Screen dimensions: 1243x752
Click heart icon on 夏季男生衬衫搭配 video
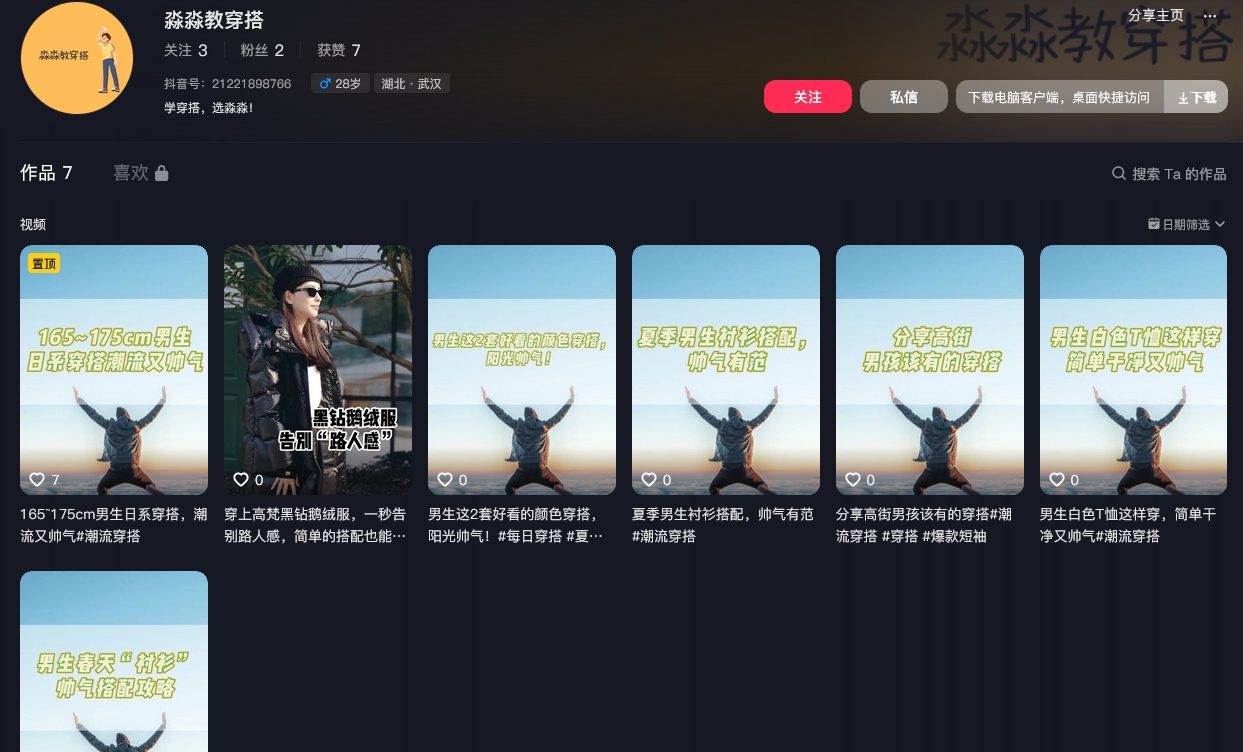[x=649, y=480]
